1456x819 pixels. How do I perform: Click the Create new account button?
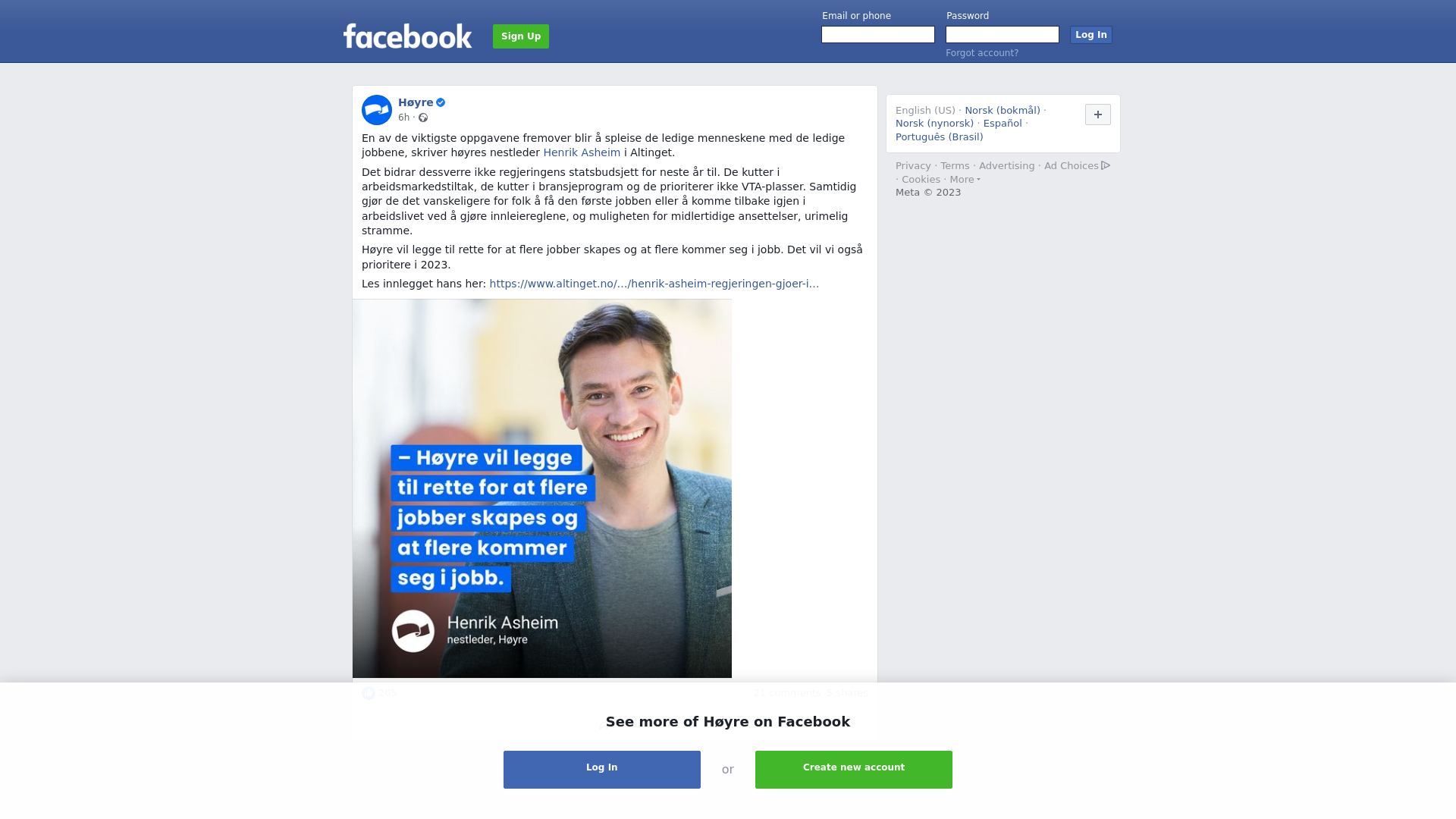(x=854, y=770)
